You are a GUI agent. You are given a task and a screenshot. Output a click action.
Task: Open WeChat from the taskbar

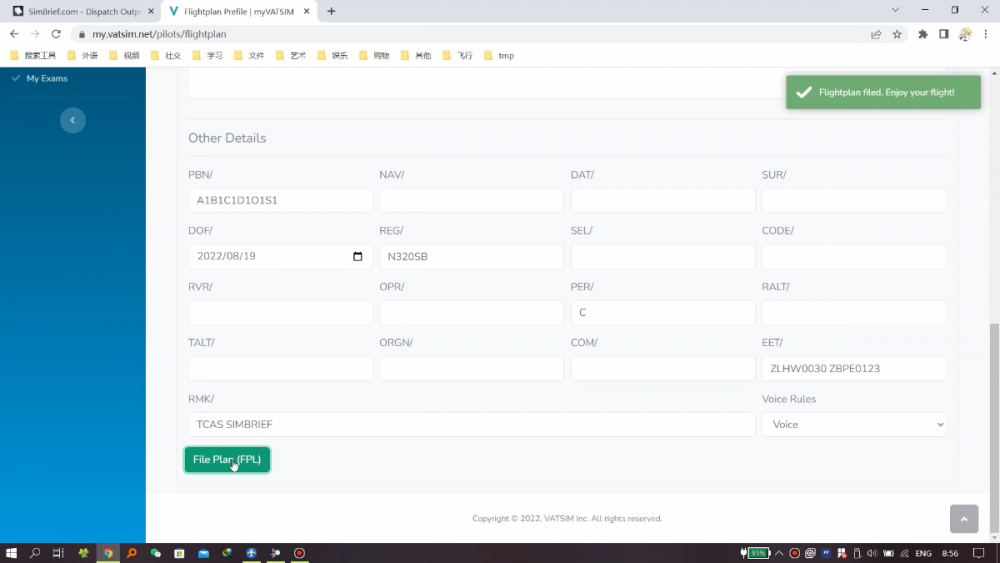[x=155, y=553]
